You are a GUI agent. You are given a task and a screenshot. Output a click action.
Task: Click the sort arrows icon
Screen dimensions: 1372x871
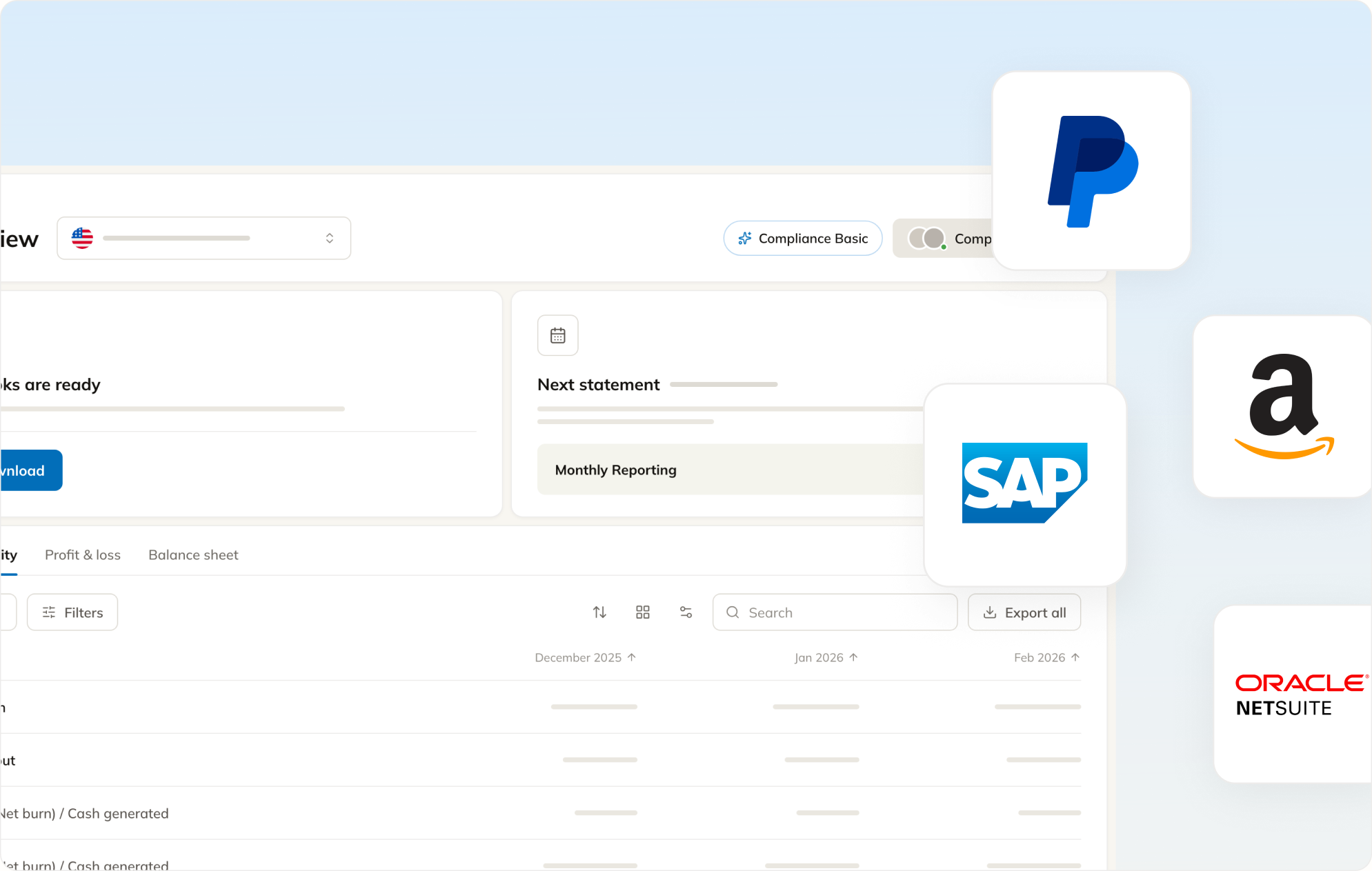click(599, 612)
